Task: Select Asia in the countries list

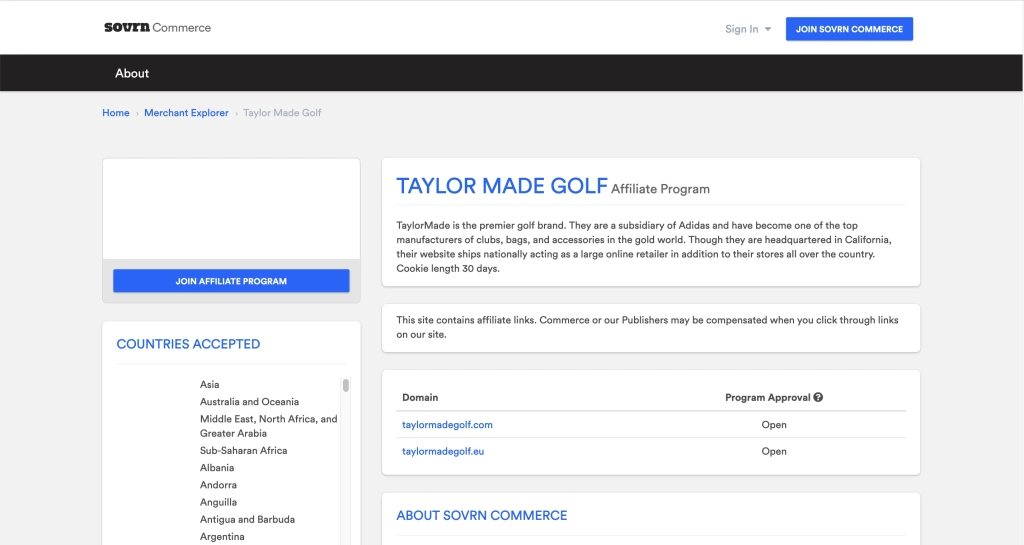Action: (x=210, y=384)
